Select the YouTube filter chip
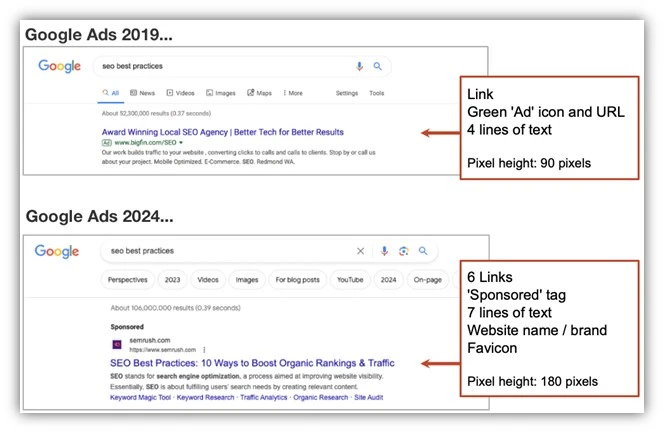Viewport: 664px width, 433px height. coord(350,280)
